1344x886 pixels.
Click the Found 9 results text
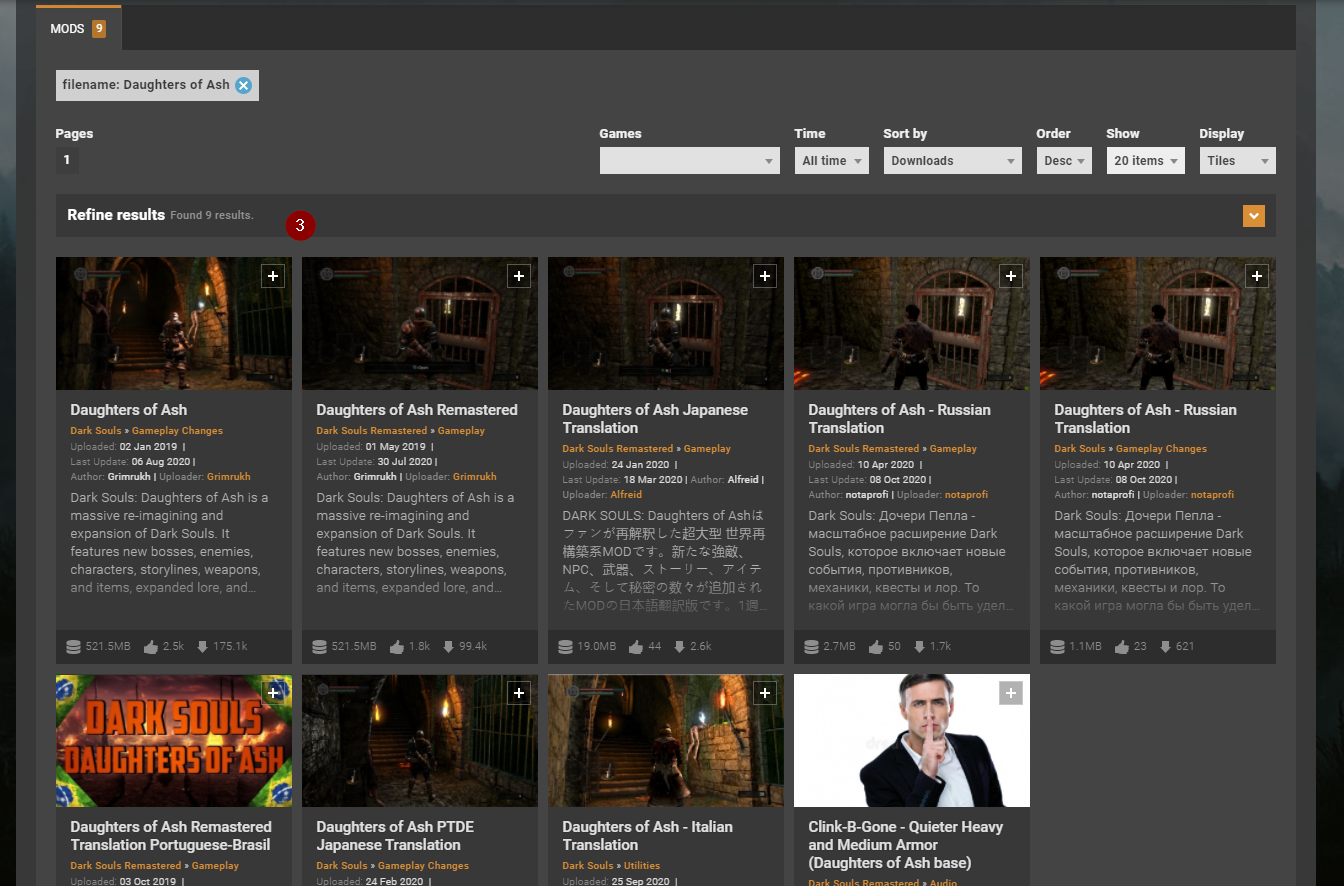212,216
